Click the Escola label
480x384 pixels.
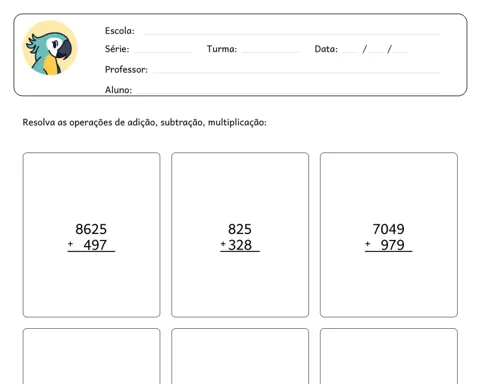click(120, 31)
